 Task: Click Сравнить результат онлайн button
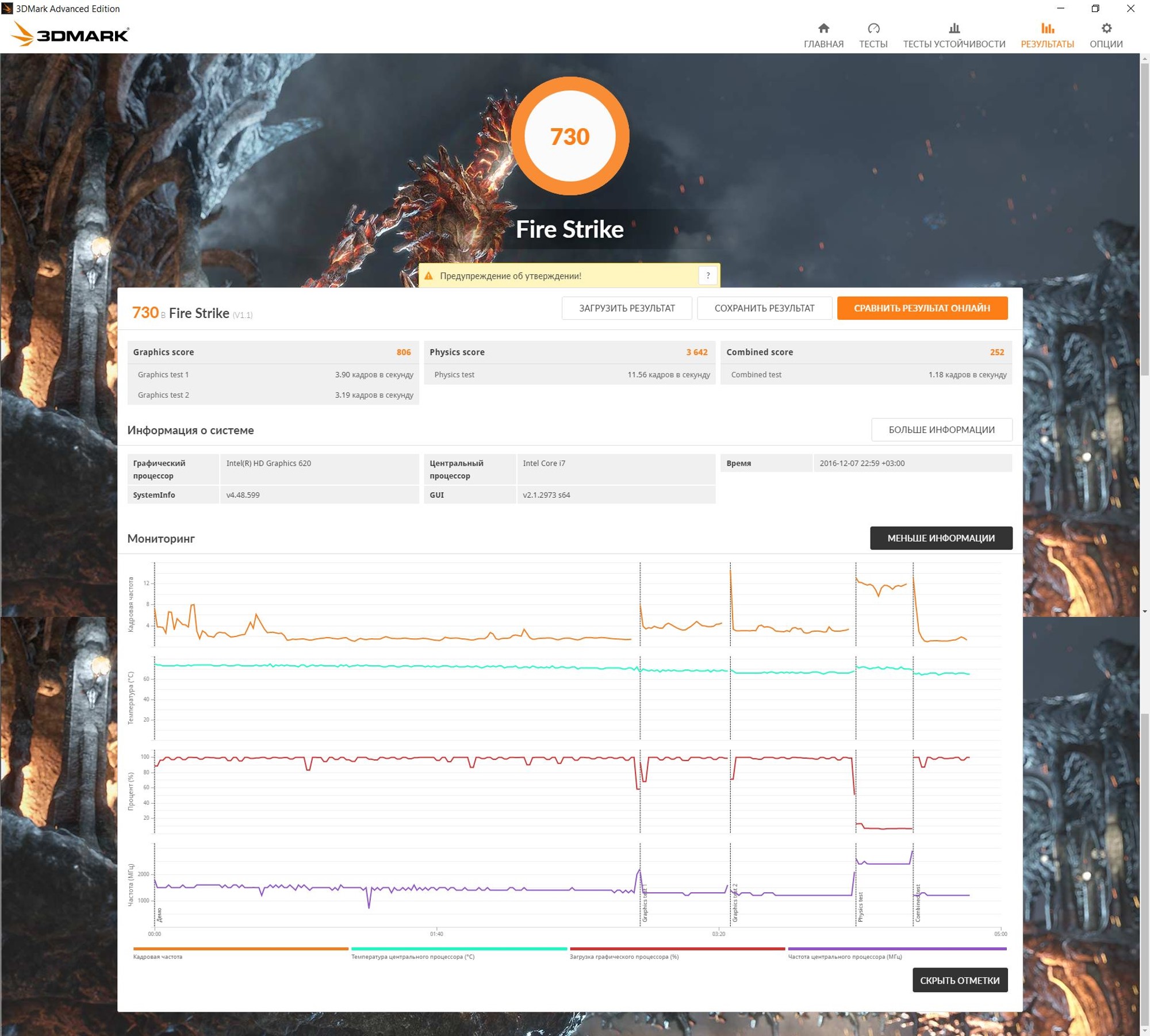coord(922,308)
